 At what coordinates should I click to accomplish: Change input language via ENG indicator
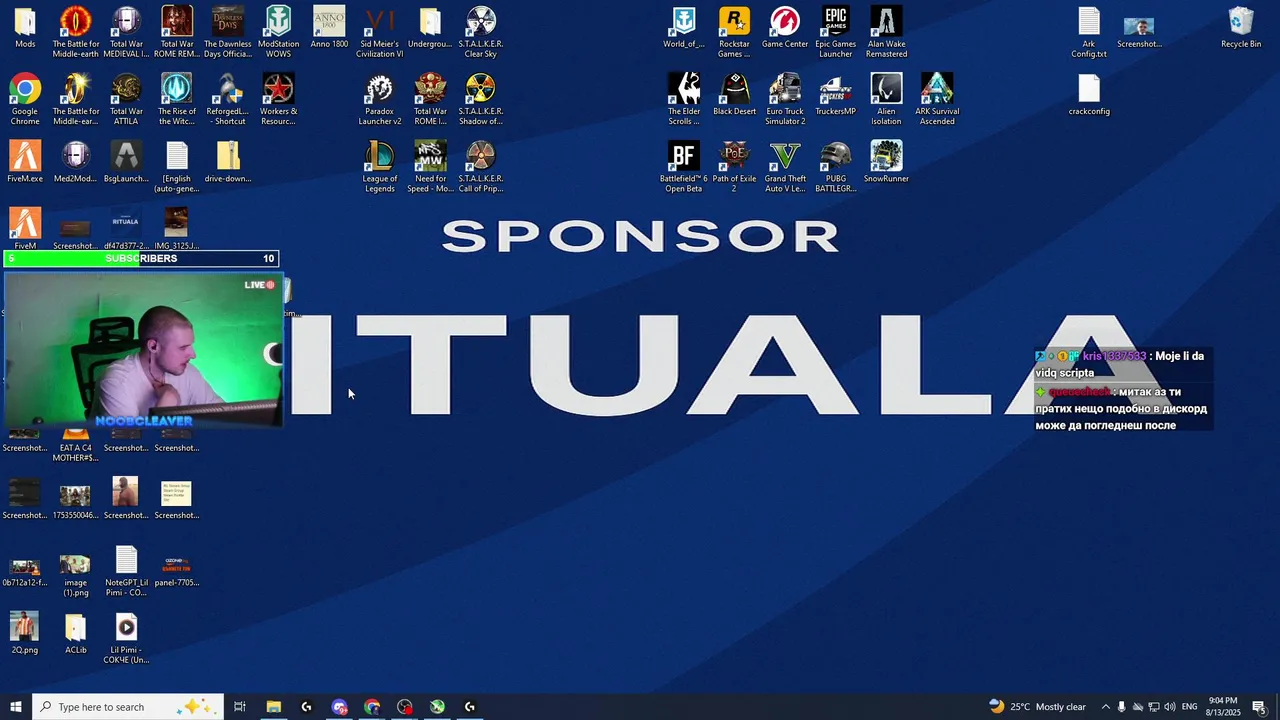click(x=1189, y=707)
